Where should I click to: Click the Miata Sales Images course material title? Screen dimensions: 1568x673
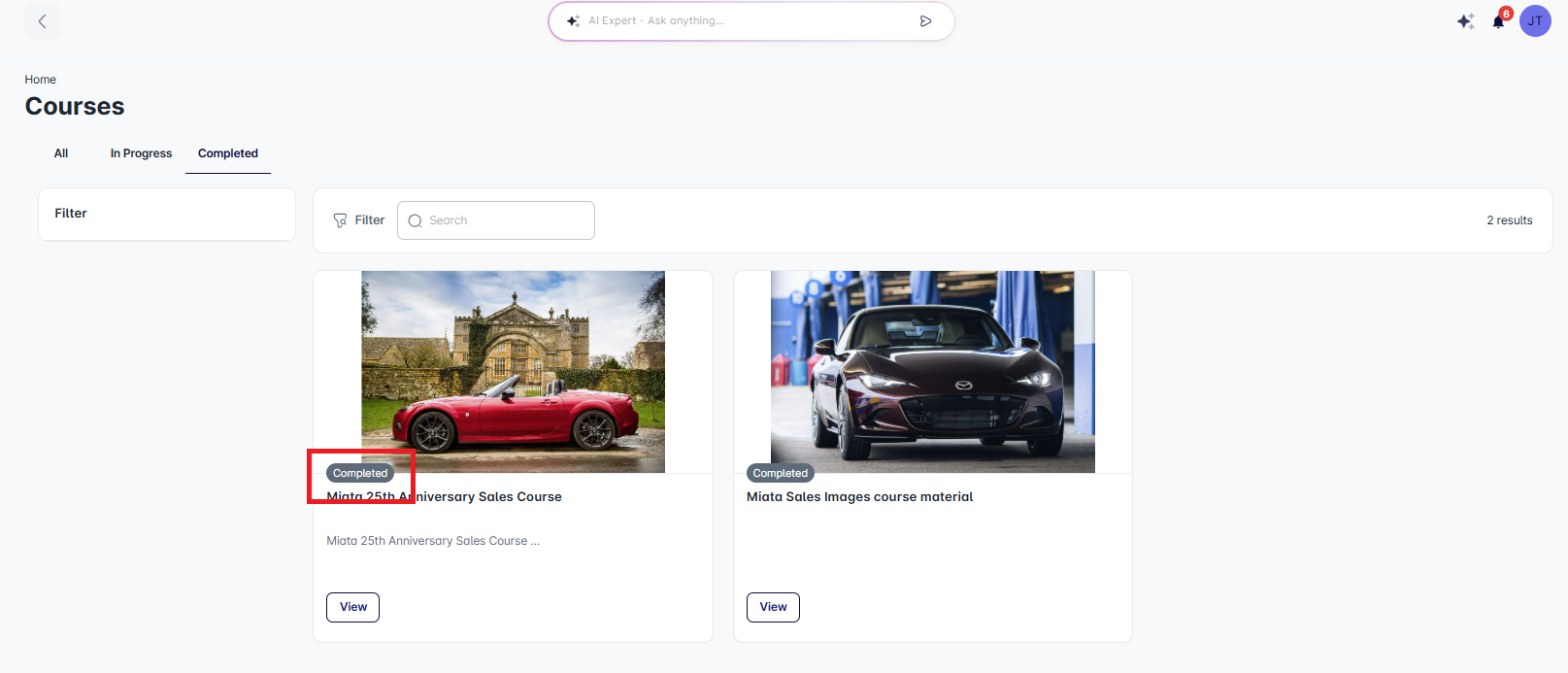coord(859,496)
